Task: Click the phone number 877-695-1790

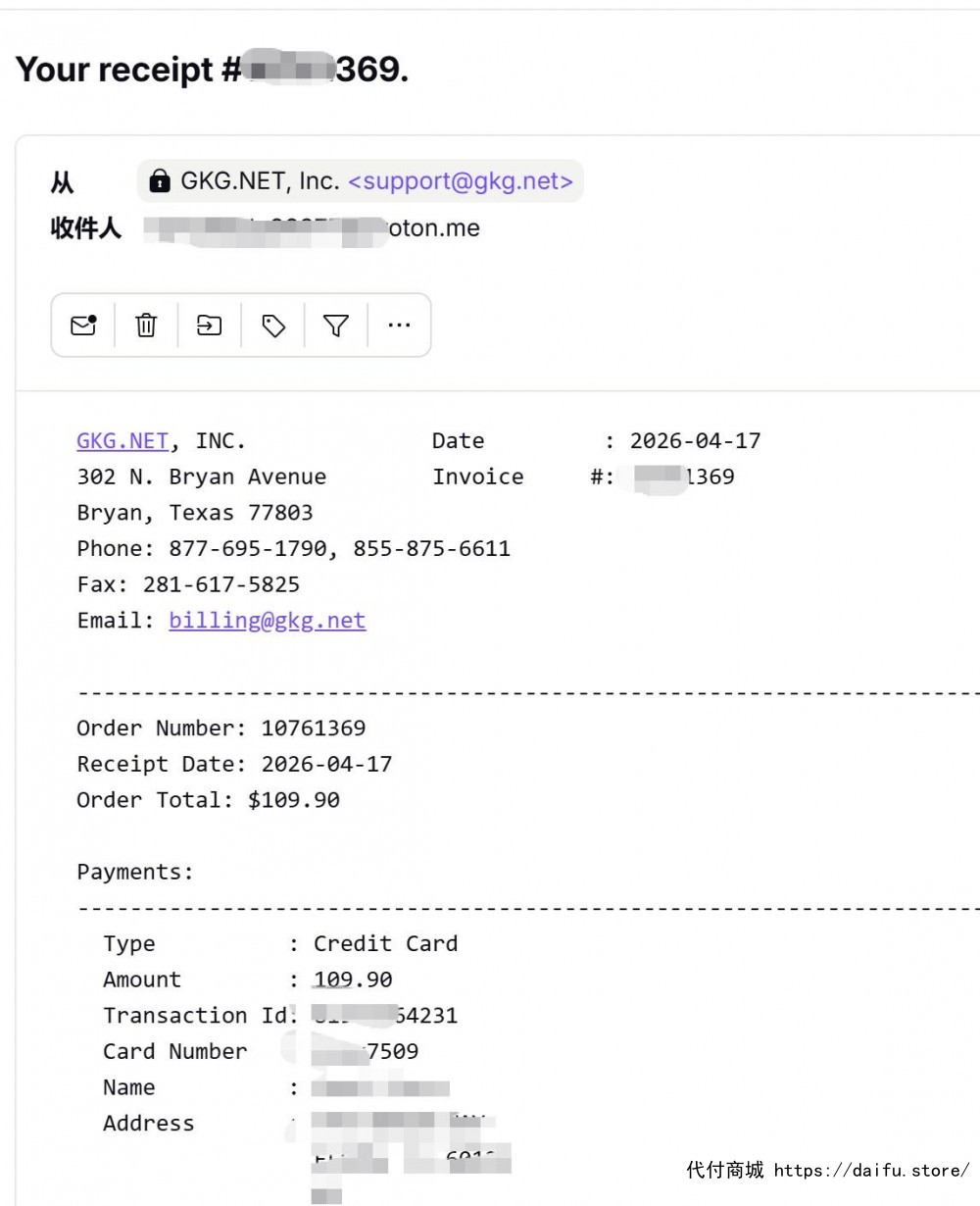Action: pyautogui.click(x=248, y=548)
